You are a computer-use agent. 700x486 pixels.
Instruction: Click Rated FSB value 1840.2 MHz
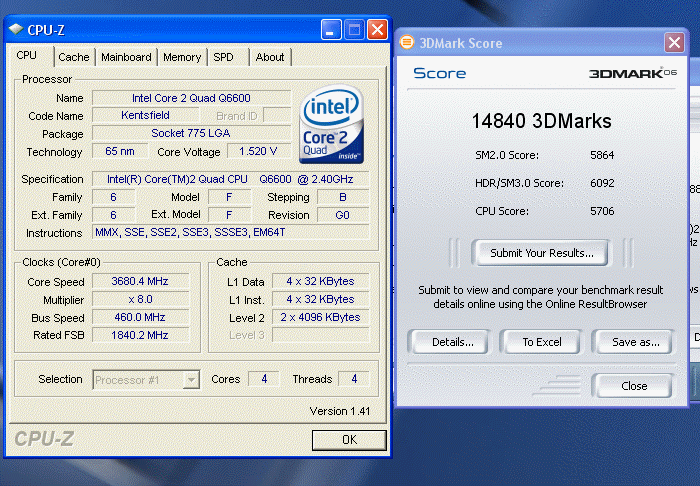pos(140,335)
